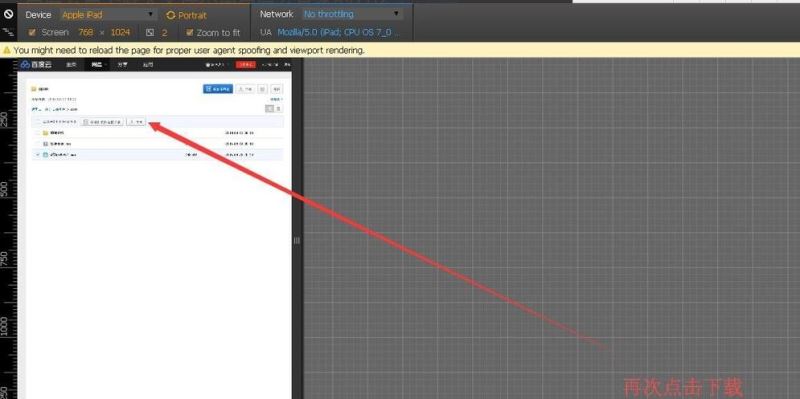The image size is (800, 399).
Task: Open the Device dropdown showing Apple iPad
Action: point(108,15)
